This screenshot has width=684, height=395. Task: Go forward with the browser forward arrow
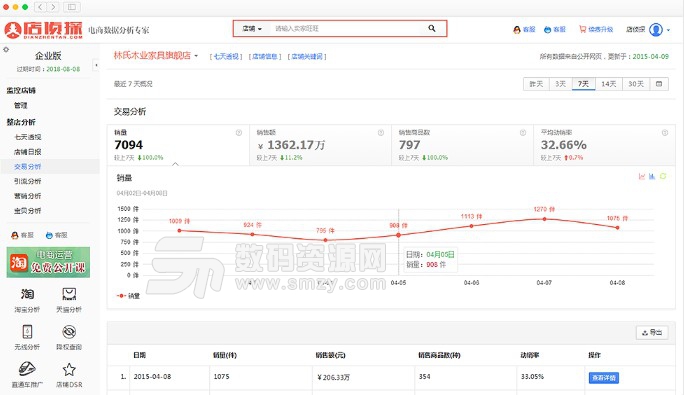pos(53,7)
